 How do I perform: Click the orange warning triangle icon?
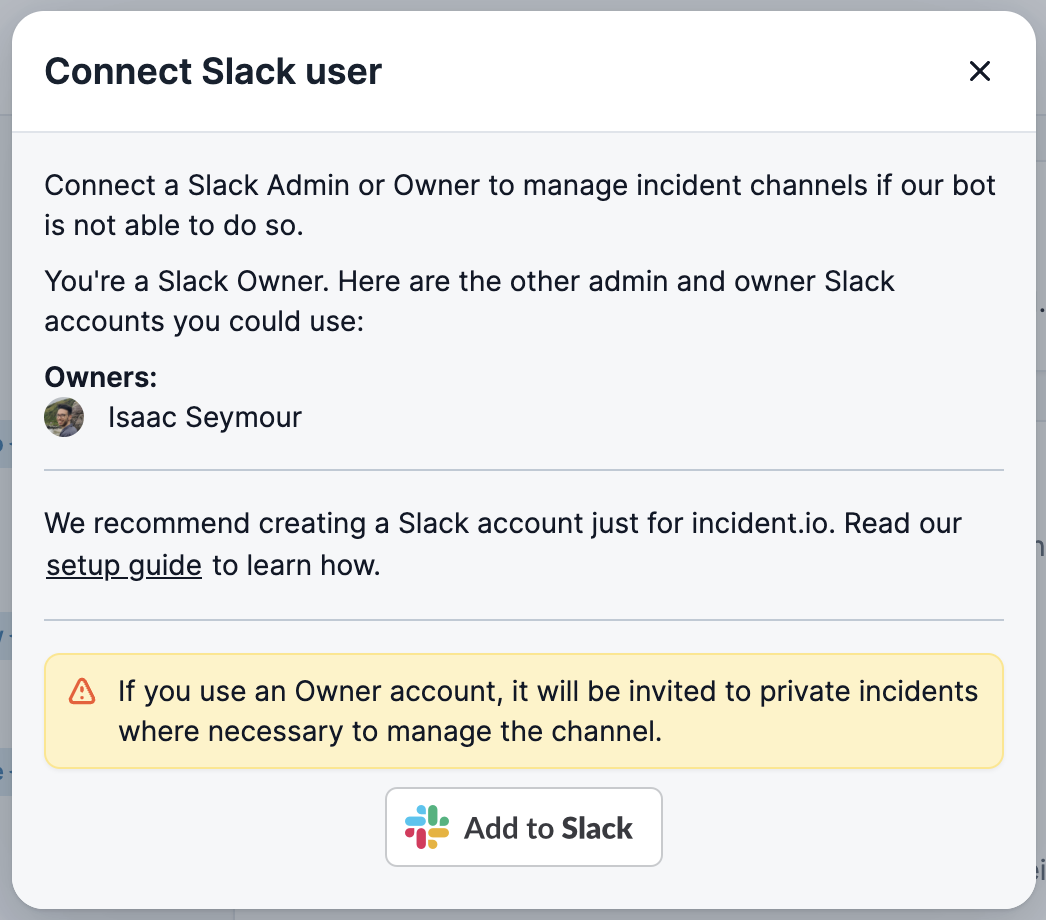point(82,691)
